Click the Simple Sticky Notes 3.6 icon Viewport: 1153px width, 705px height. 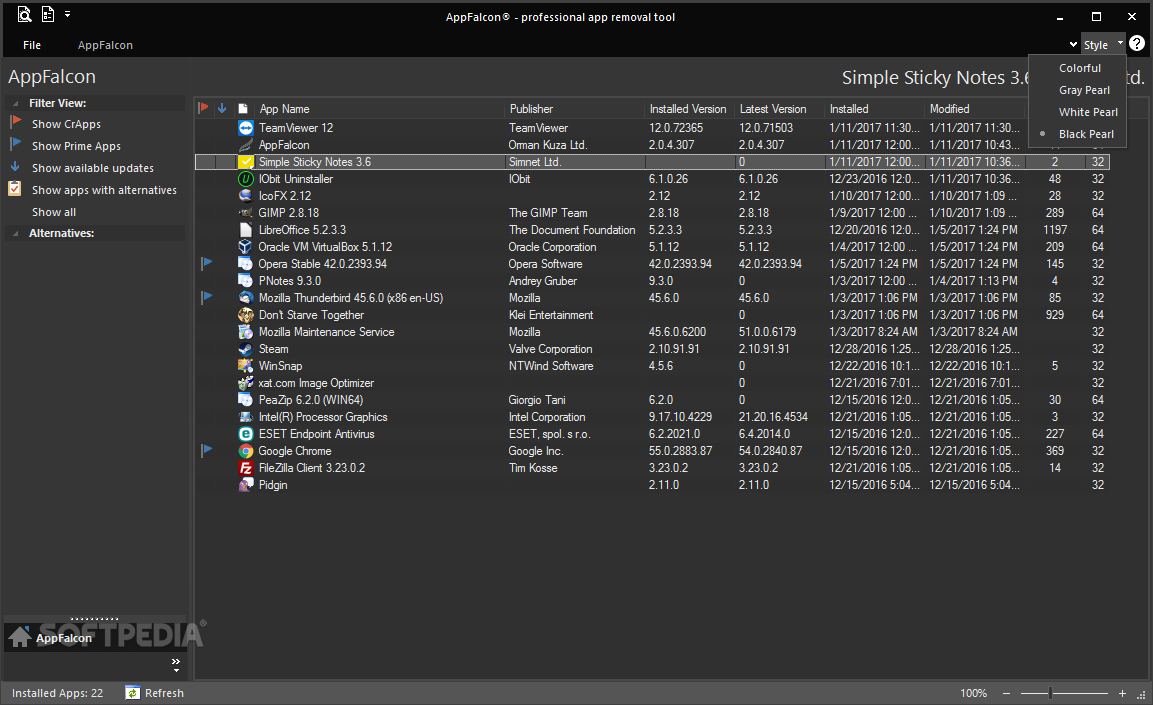246,162
